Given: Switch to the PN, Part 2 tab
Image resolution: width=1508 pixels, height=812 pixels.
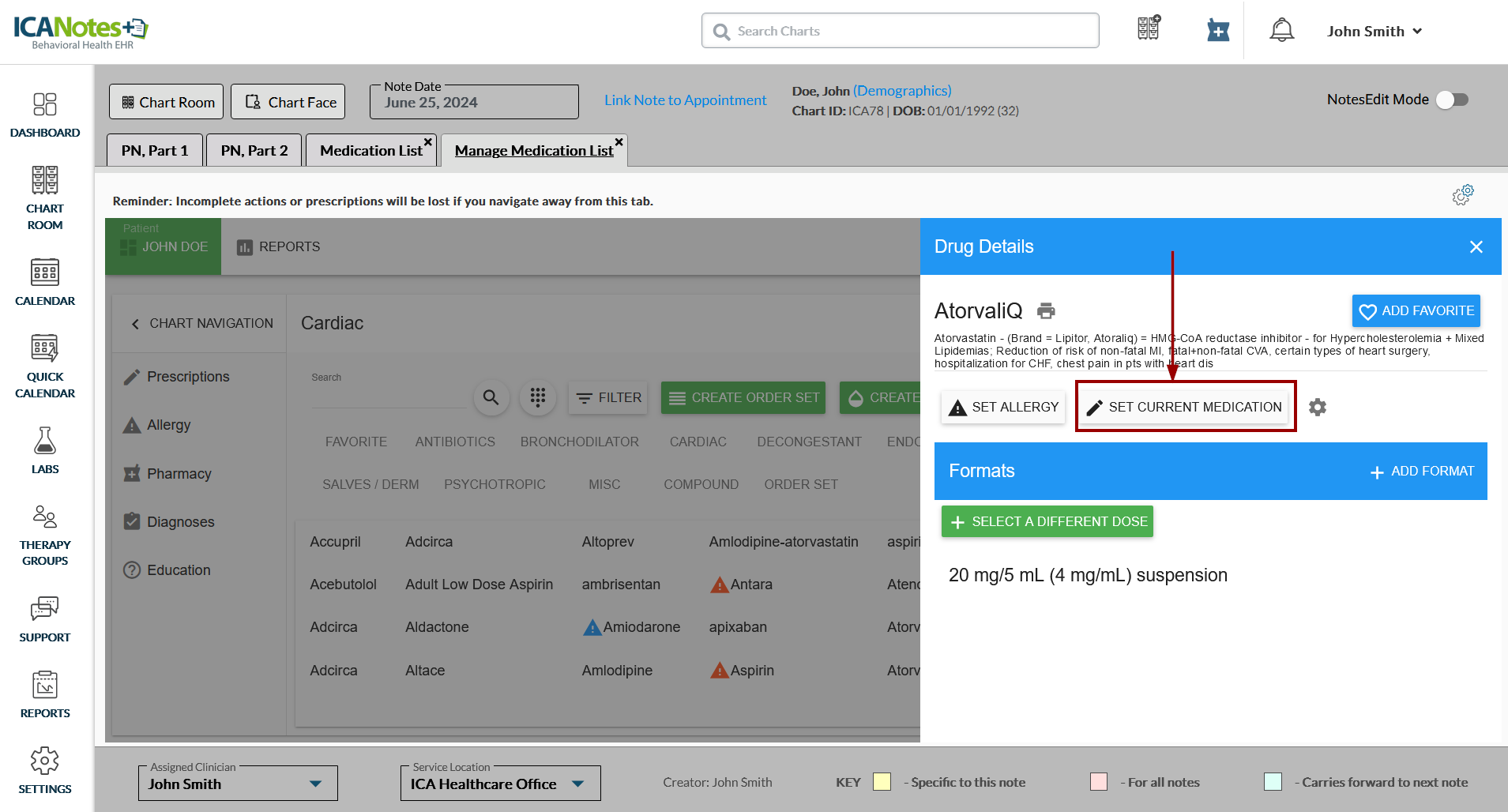Looking at the screenshot, I should point(254,150).
